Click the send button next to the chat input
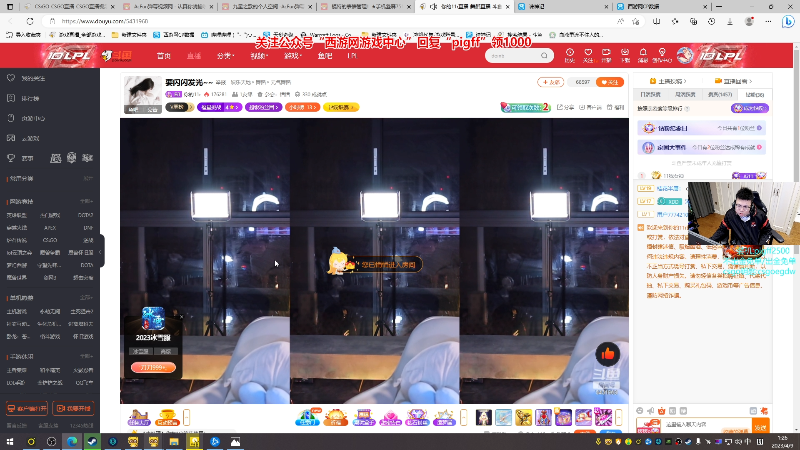This screenshot has height=450, width=800. pos(760,428)
